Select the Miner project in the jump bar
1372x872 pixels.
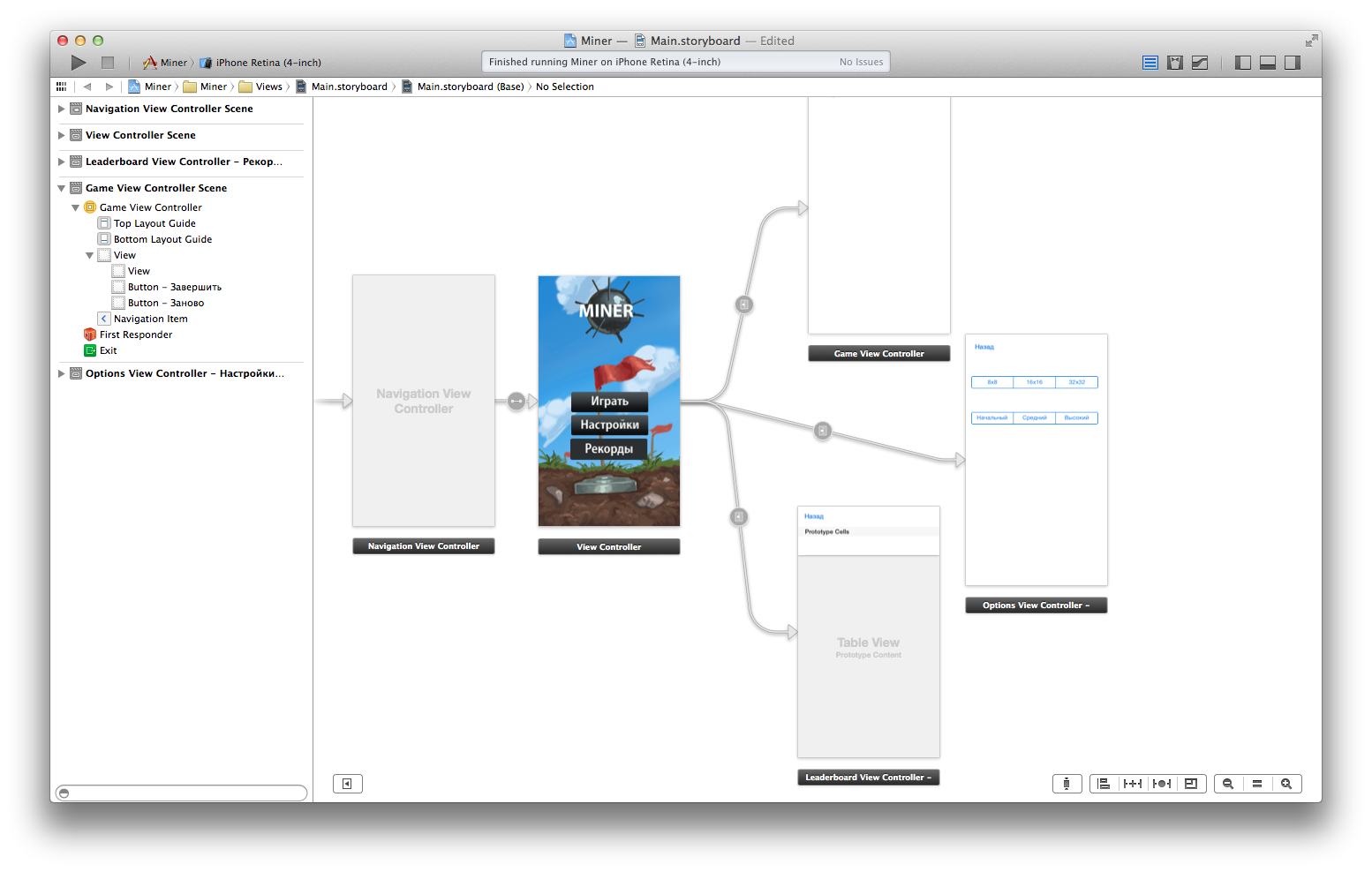point(150,86)
